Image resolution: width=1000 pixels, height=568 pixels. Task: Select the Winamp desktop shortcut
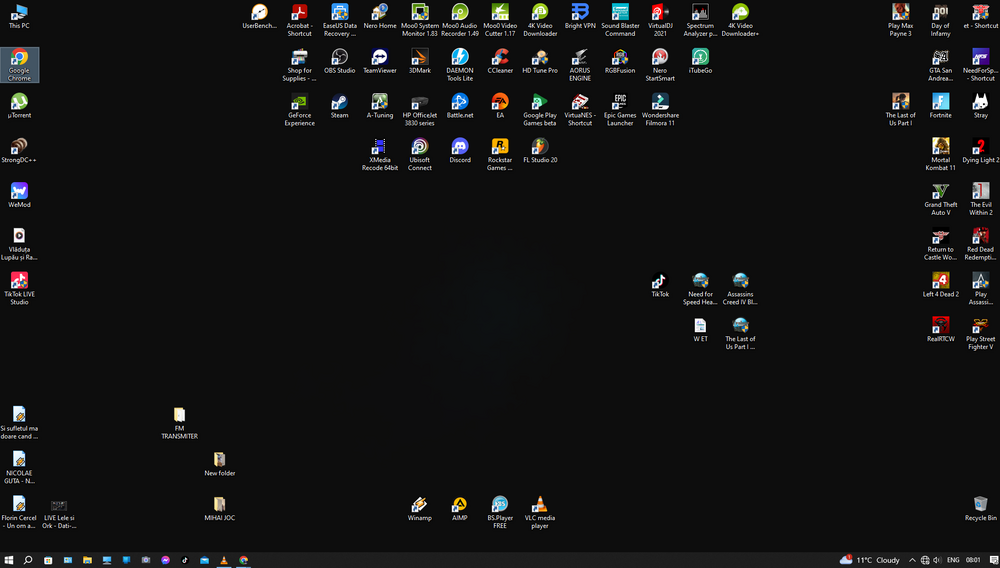tap(420, 509)
